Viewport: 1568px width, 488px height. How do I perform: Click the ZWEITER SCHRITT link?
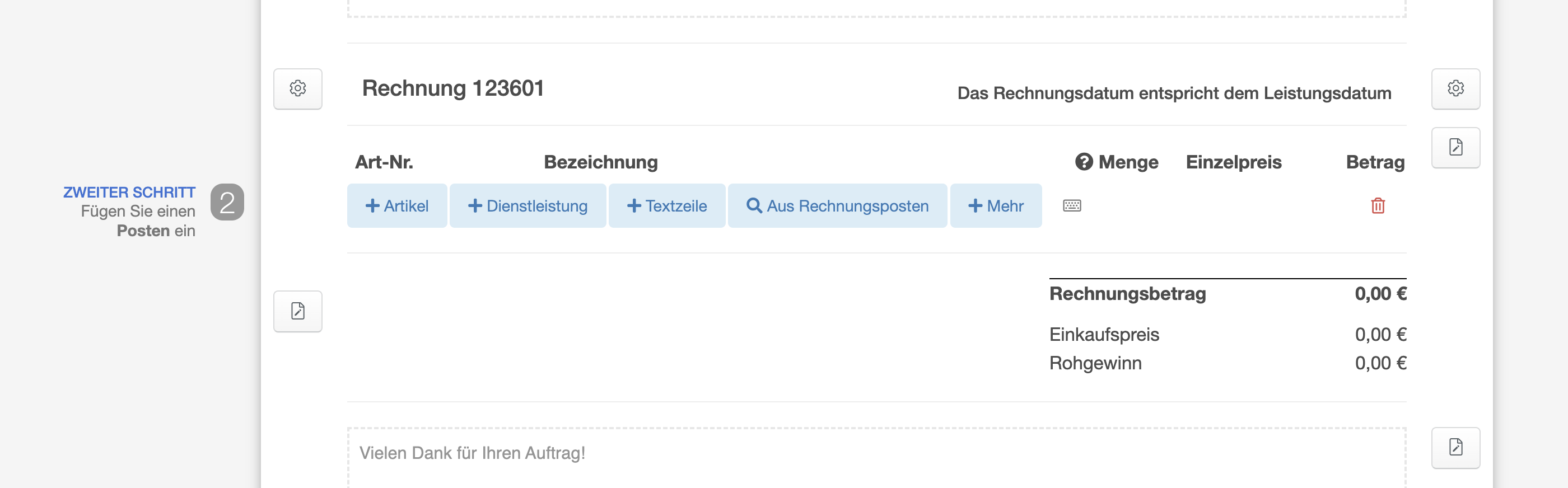tap(129, 193)
